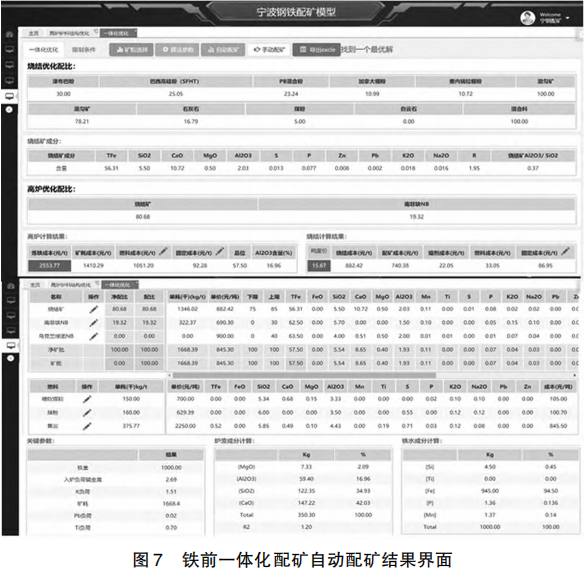Image resolution: width=585 pixels, height=577 pixels.
Task: Click the 25.05 value in 烧结优化配比
Action: pos(175,94)
